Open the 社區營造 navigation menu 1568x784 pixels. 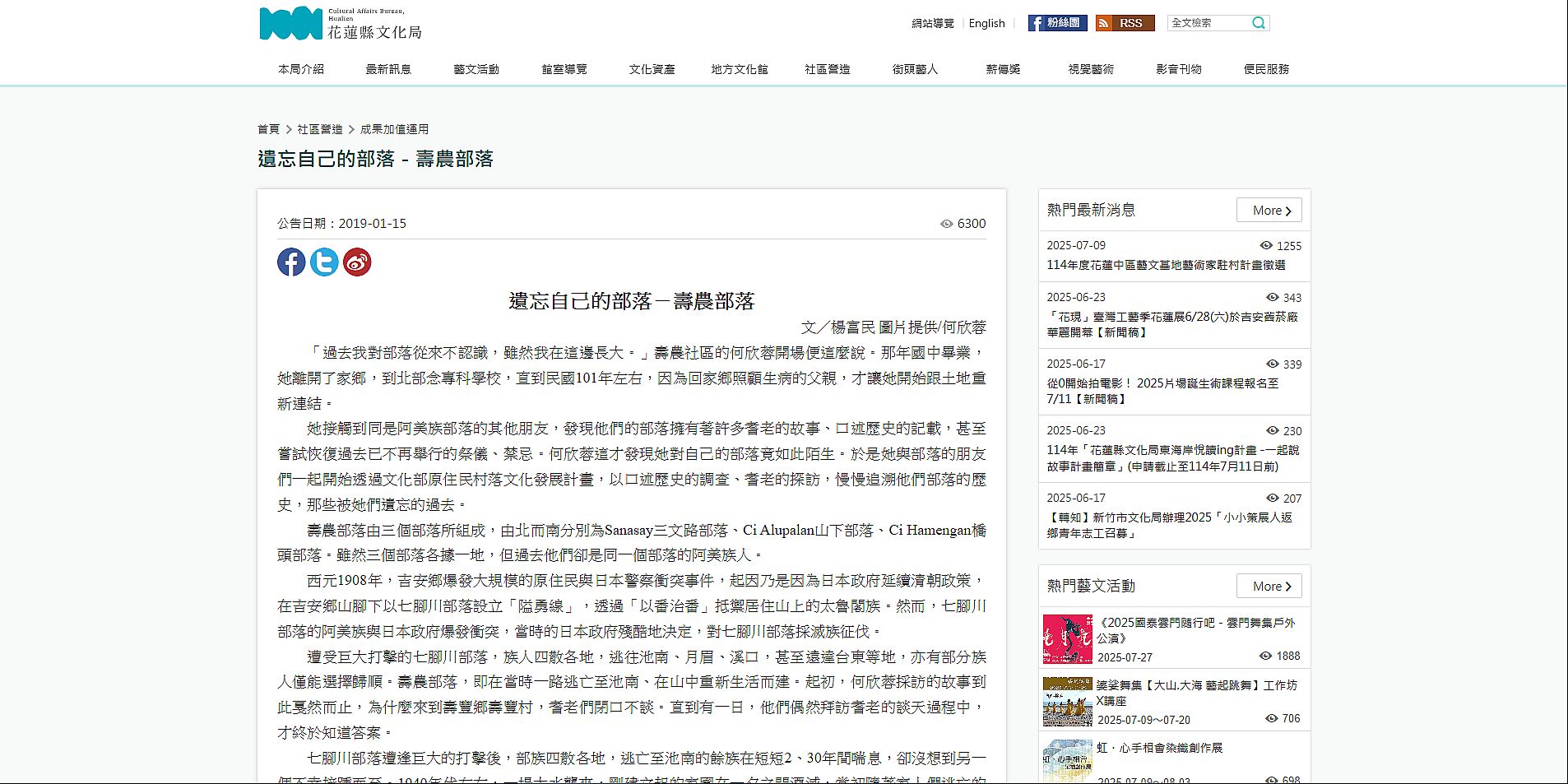click(827, 69)
